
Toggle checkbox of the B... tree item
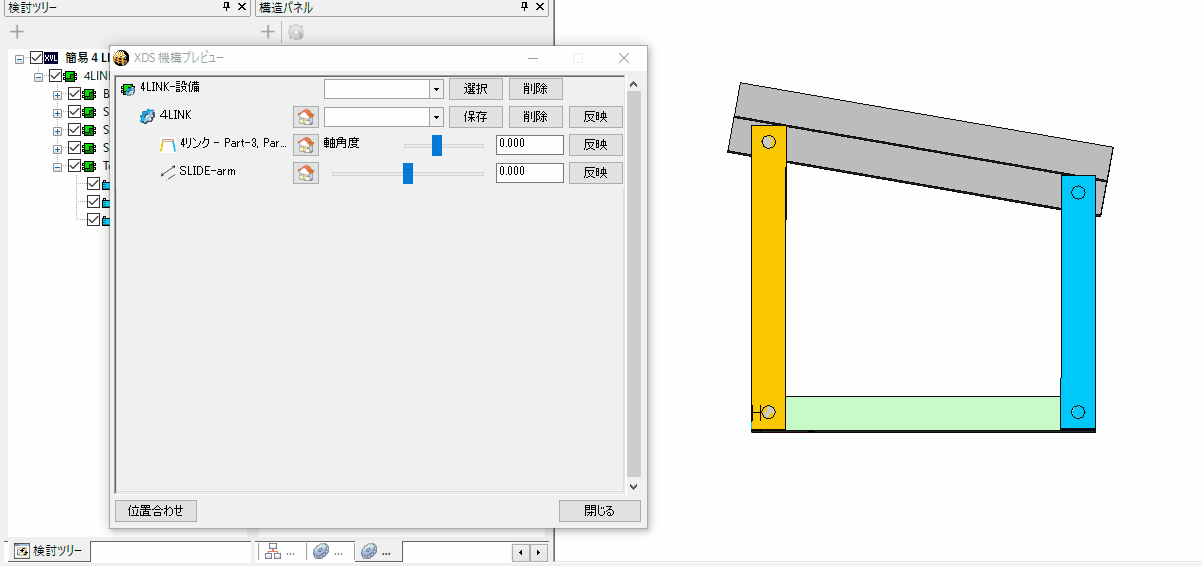[75, 95]
